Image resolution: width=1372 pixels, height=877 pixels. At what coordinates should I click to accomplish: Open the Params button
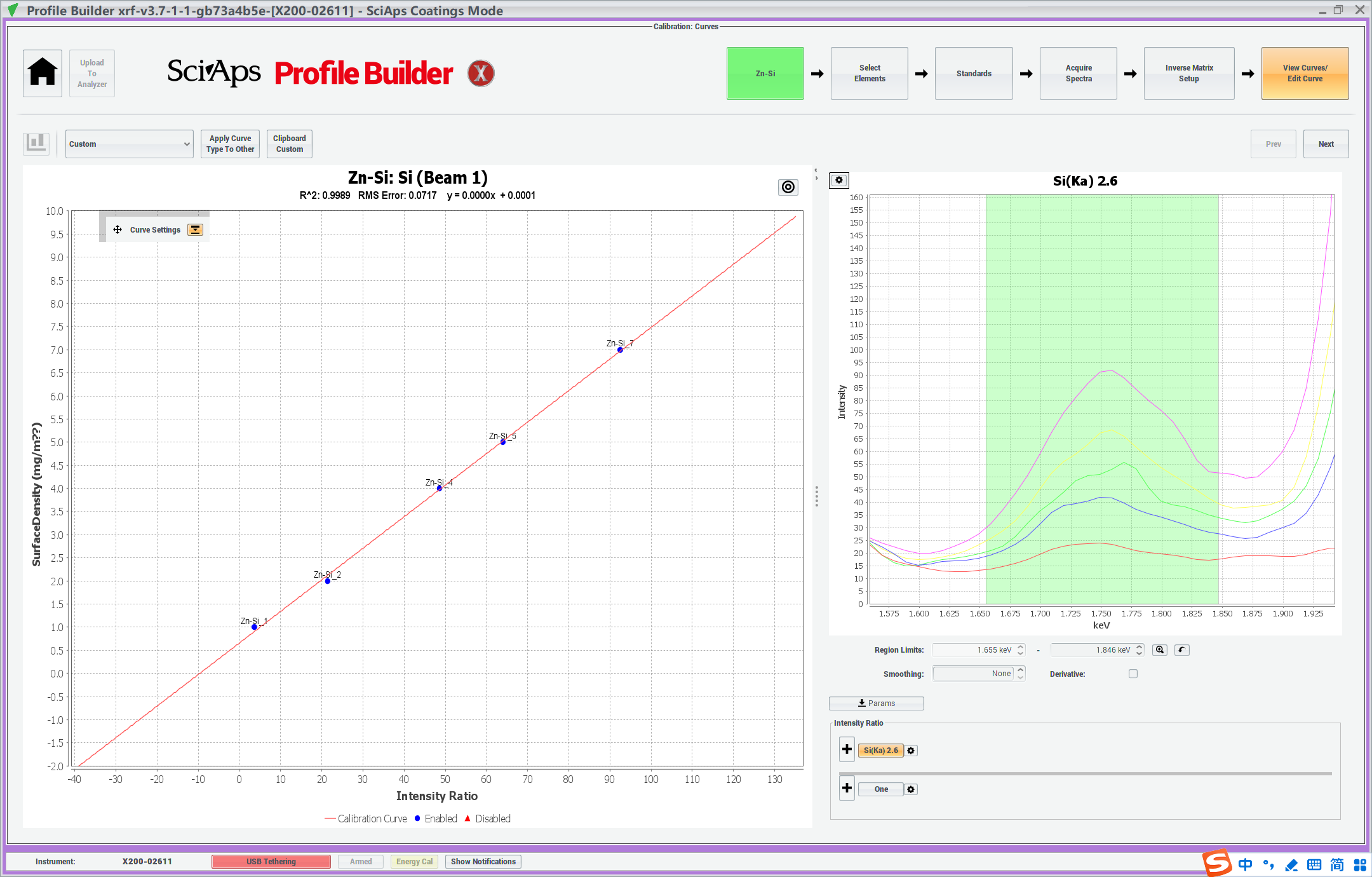coord(876,703)
